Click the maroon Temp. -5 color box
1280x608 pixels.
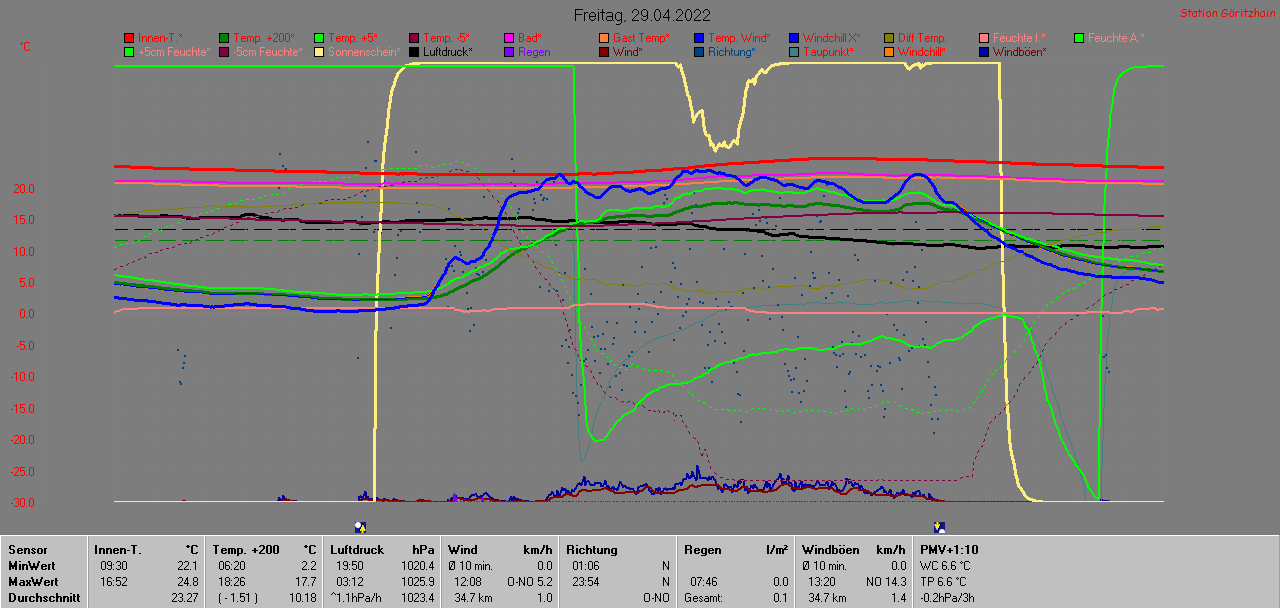[x=415, y=38]
